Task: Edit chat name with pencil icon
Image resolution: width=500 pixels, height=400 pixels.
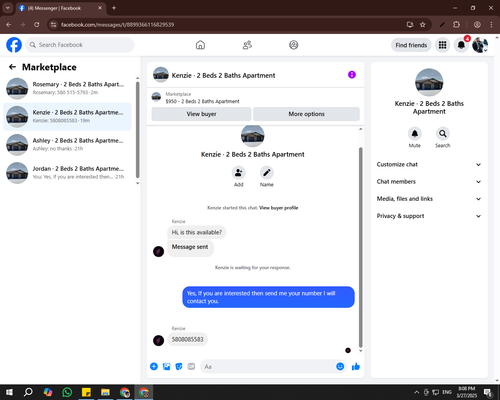Action: 267,173
